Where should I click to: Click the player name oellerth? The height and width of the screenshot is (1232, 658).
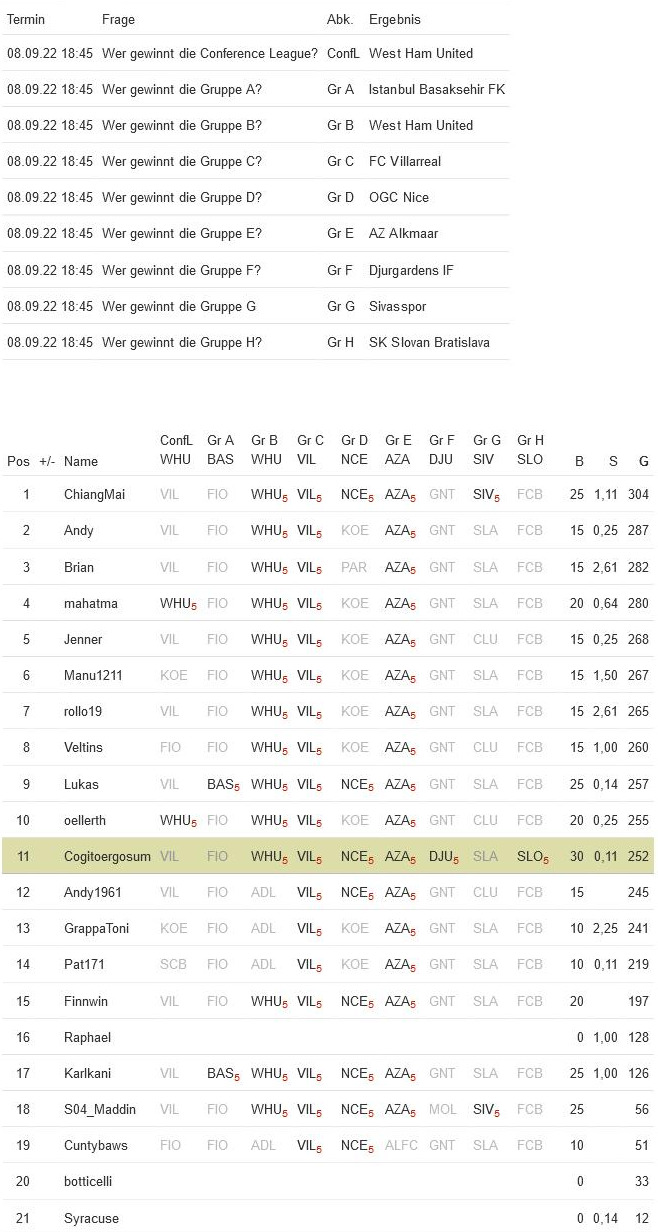tap(86, 820)
